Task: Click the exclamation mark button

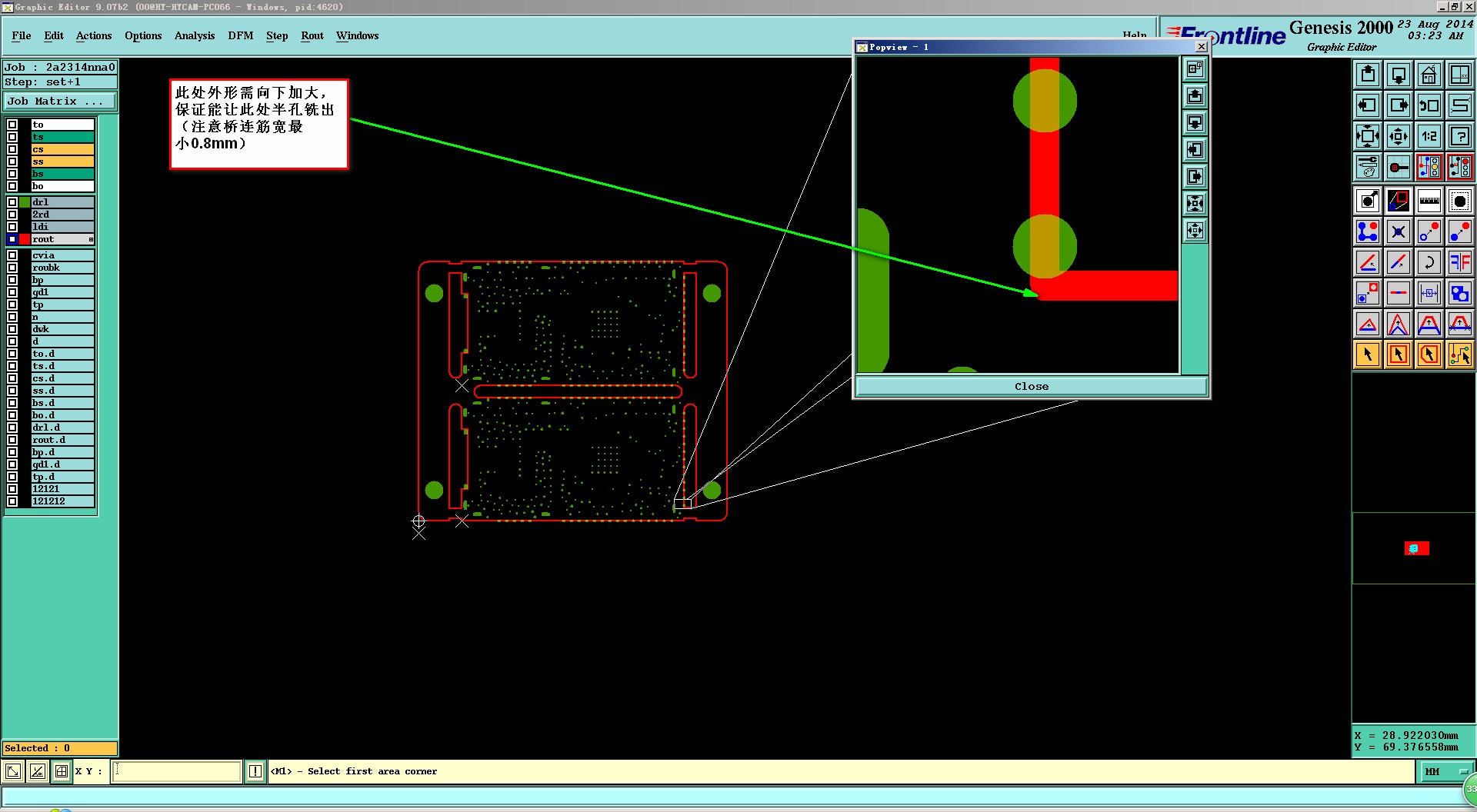Action: [x=255, y=771]
